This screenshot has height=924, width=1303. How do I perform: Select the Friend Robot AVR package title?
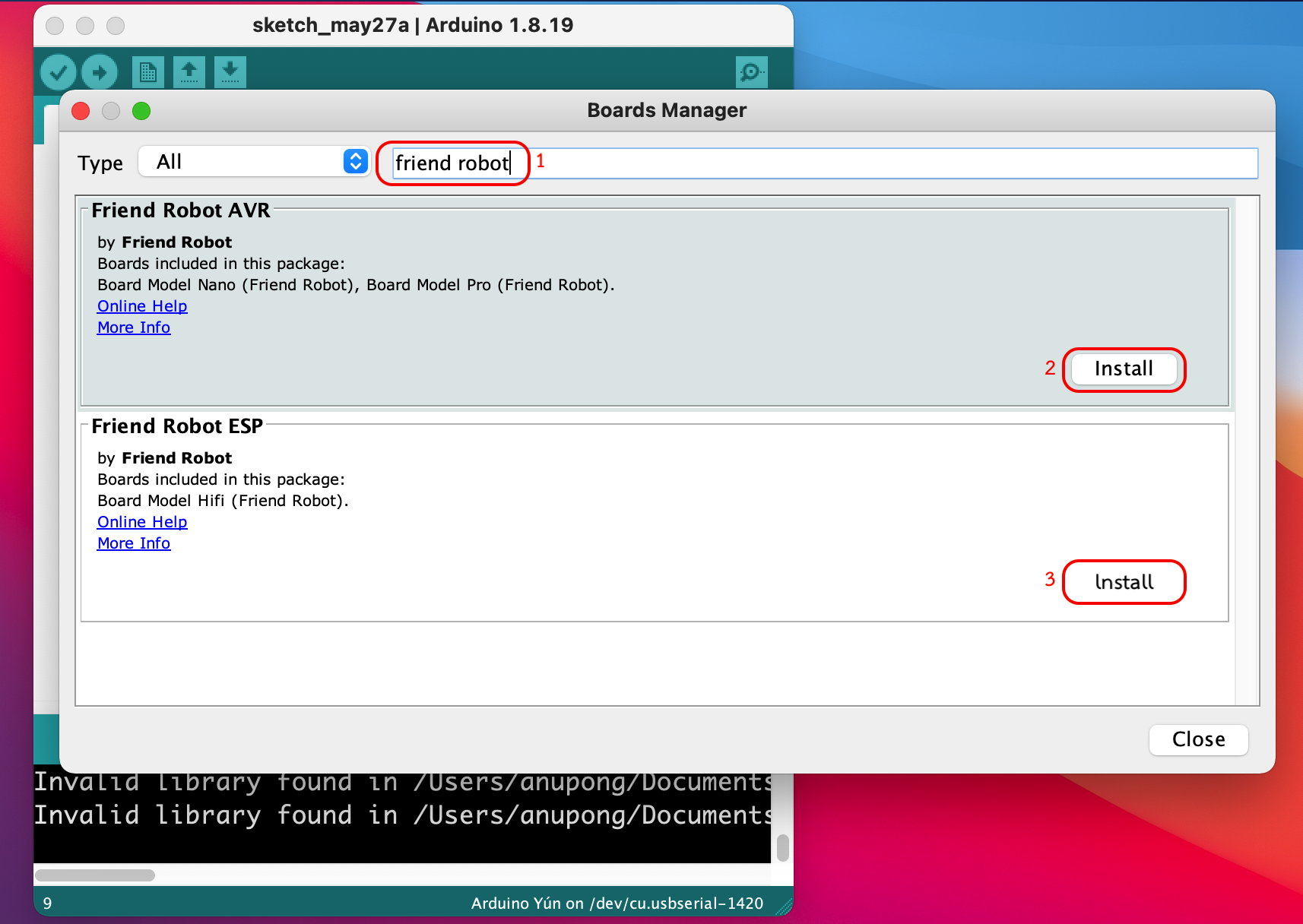(x=181, y=210)
